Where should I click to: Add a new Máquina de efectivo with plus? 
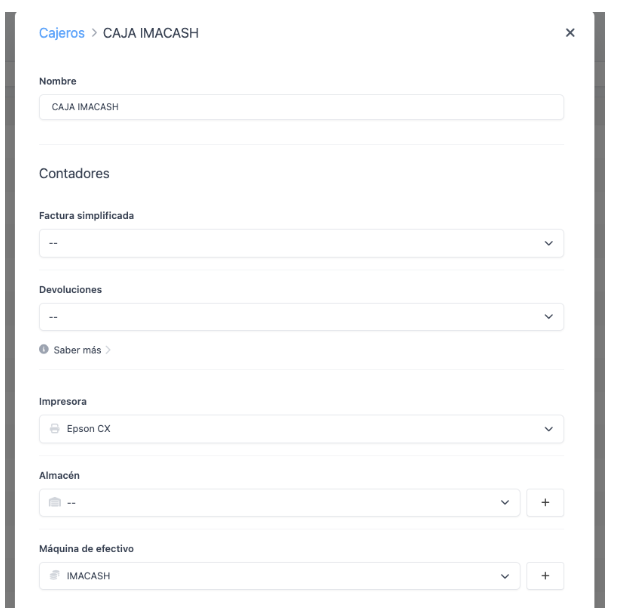[x=545, y=576]
